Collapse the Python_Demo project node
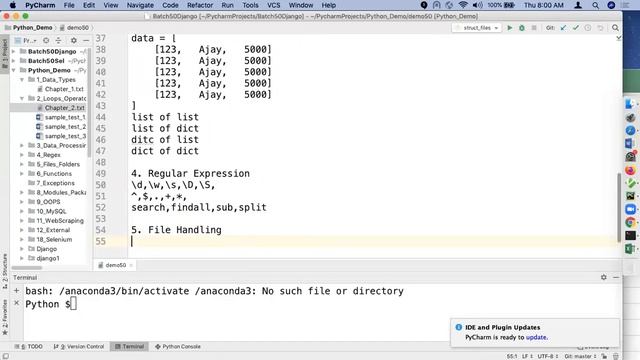Viewport: 640px width, 360px height. [13, 70]
